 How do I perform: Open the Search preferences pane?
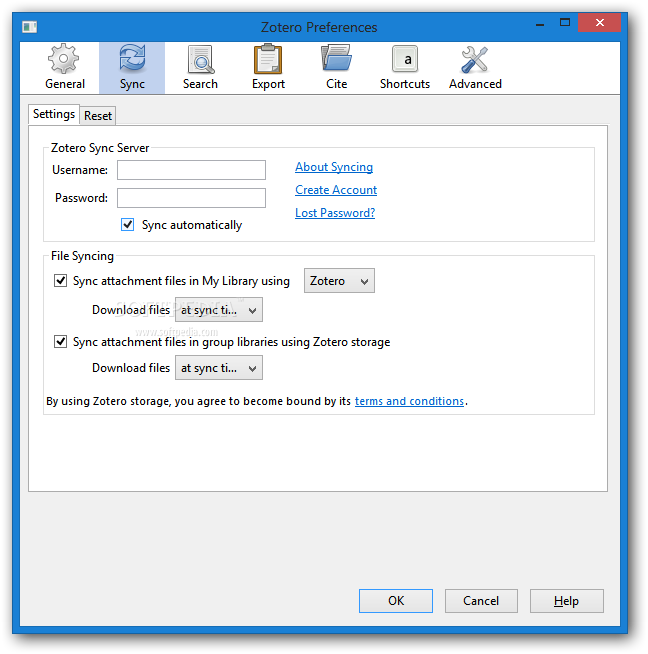pos(200,68)
